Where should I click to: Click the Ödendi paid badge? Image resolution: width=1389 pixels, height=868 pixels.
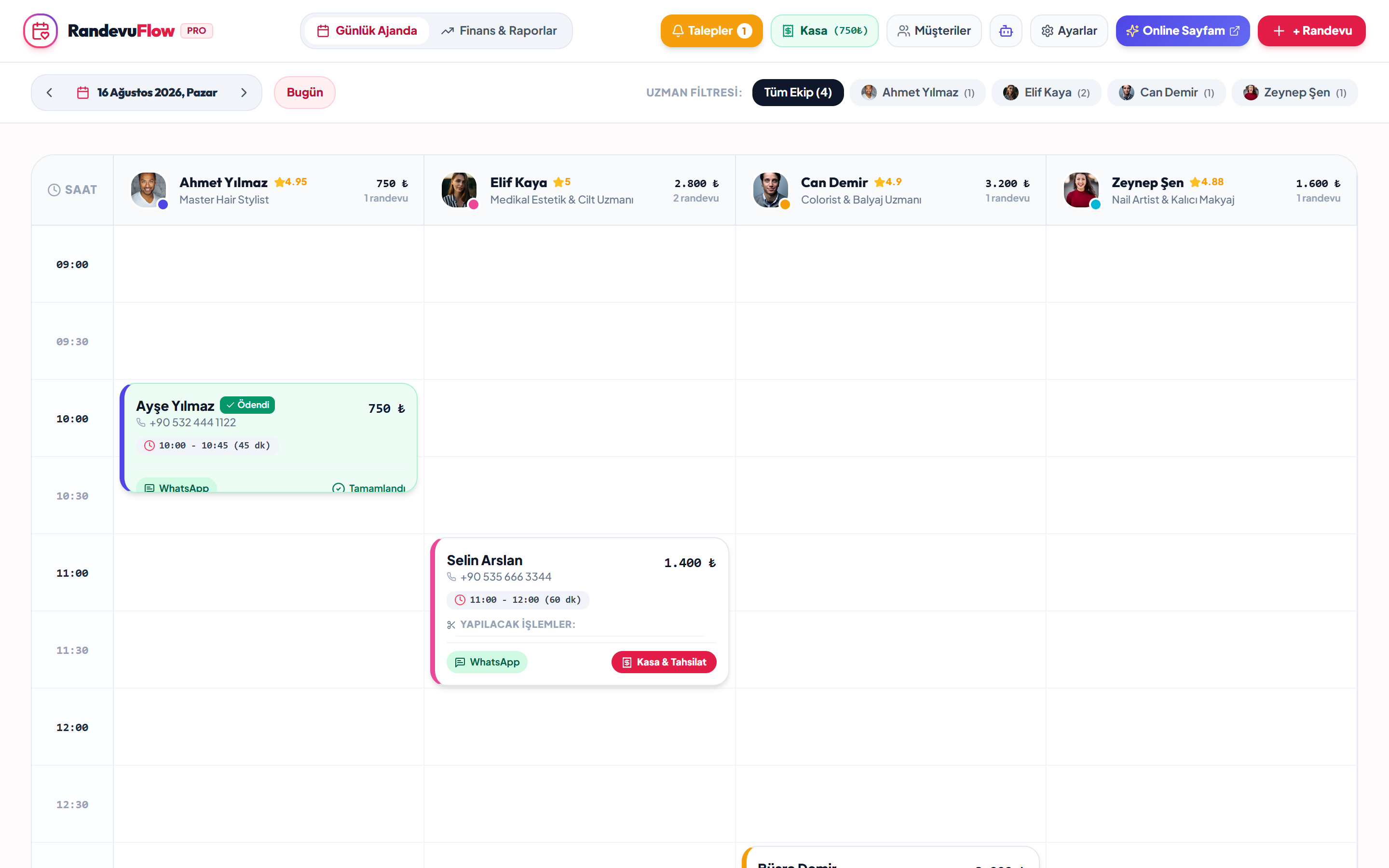coord(247,405)
